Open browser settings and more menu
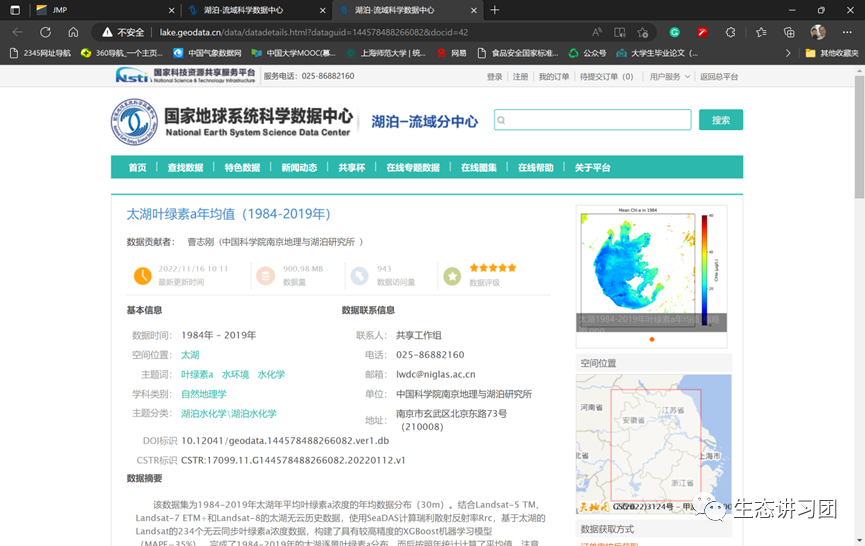 point(847,33)
